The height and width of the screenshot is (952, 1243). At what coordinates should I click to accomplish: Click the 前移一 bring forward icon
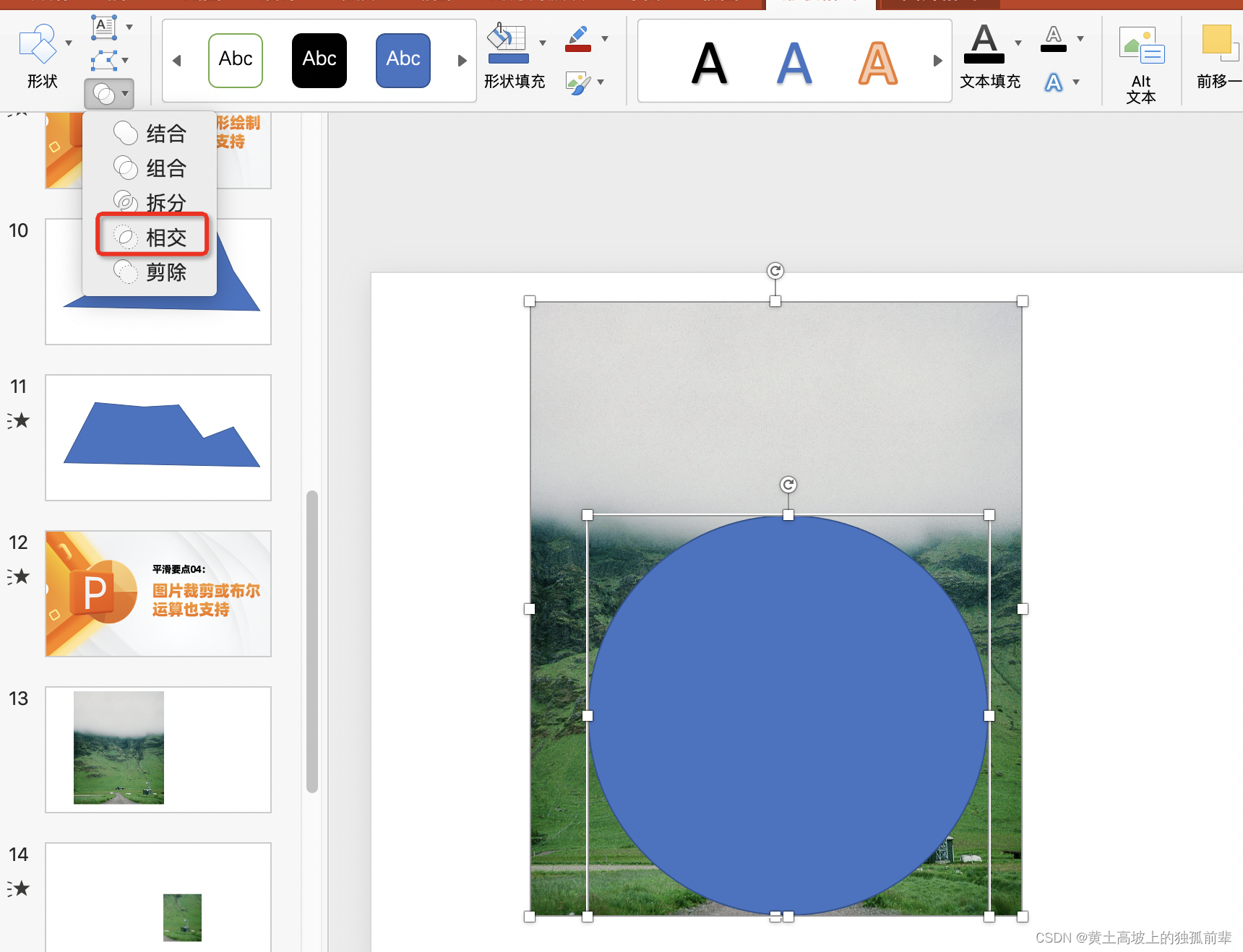point(1220,43)
